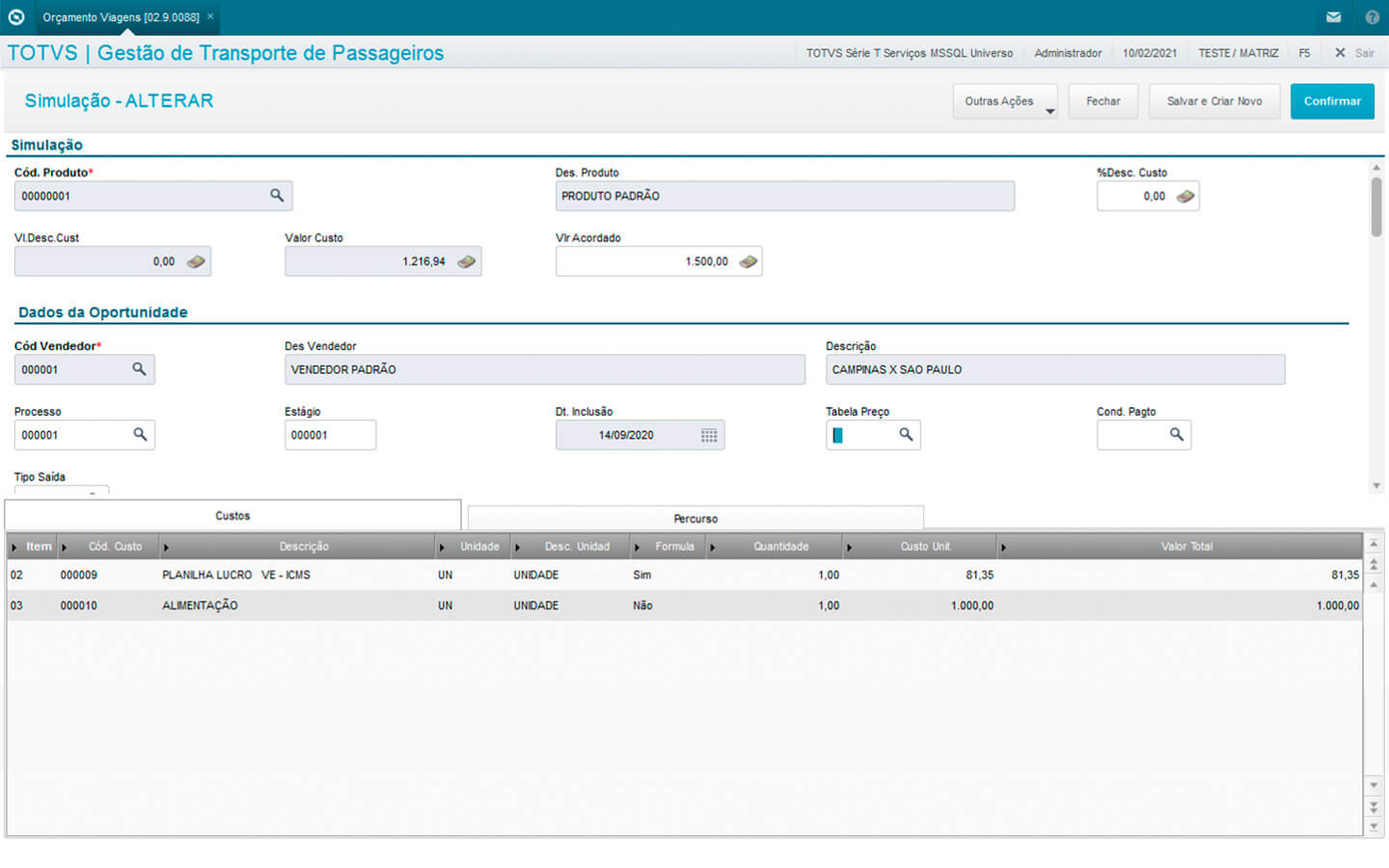Image resolution: width=1389 pixels, height=868 pixels.
Task: Click the mail envelope icon in top bar
Action: 1333,17
